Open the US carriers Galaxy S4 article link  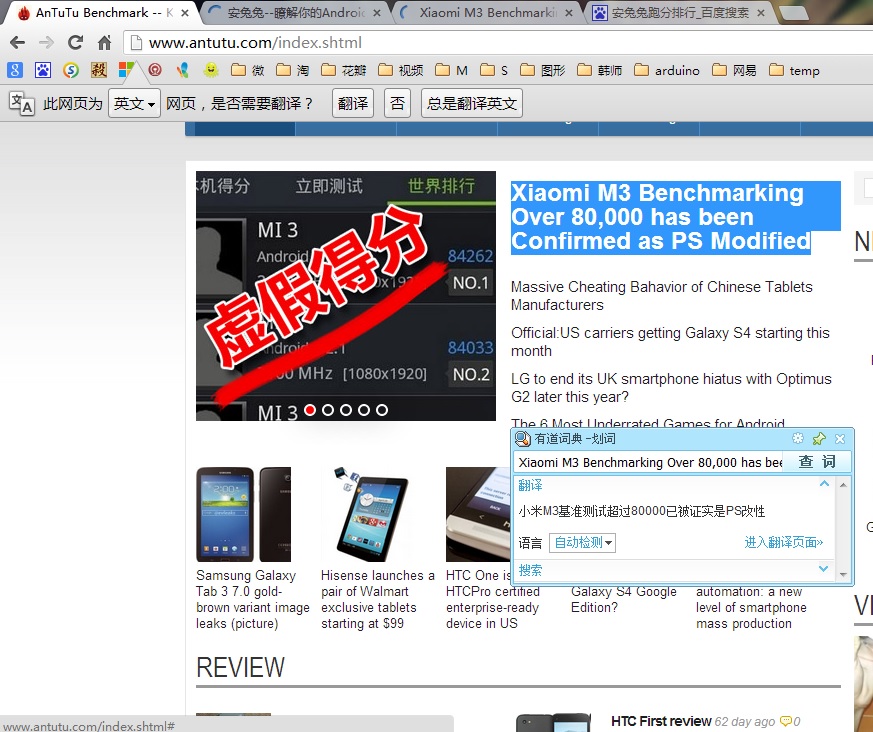670,342
